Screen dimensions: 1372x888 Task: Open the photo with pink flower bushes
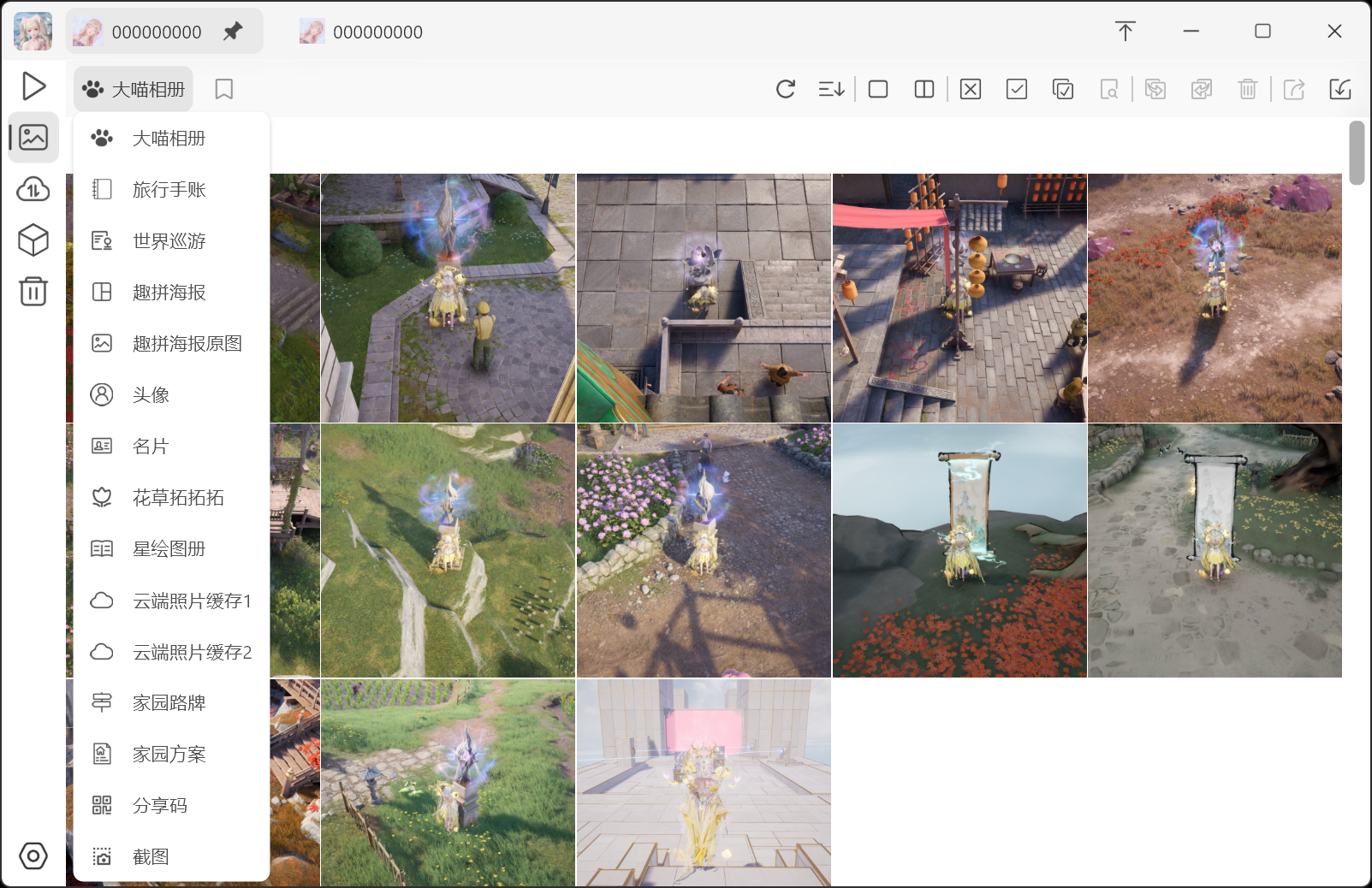coord(704,551)
